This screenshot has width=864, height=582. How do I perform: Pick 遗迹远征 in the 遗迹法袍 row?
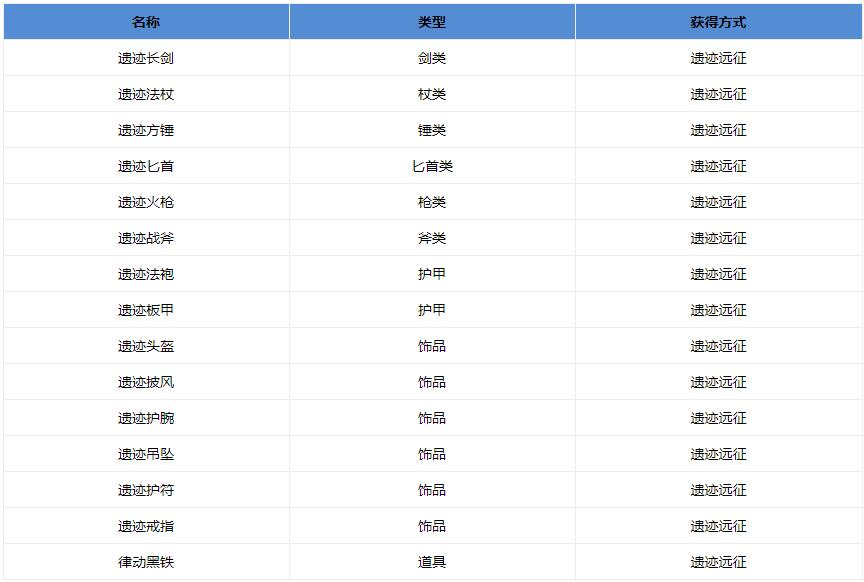tap(719, 274)
